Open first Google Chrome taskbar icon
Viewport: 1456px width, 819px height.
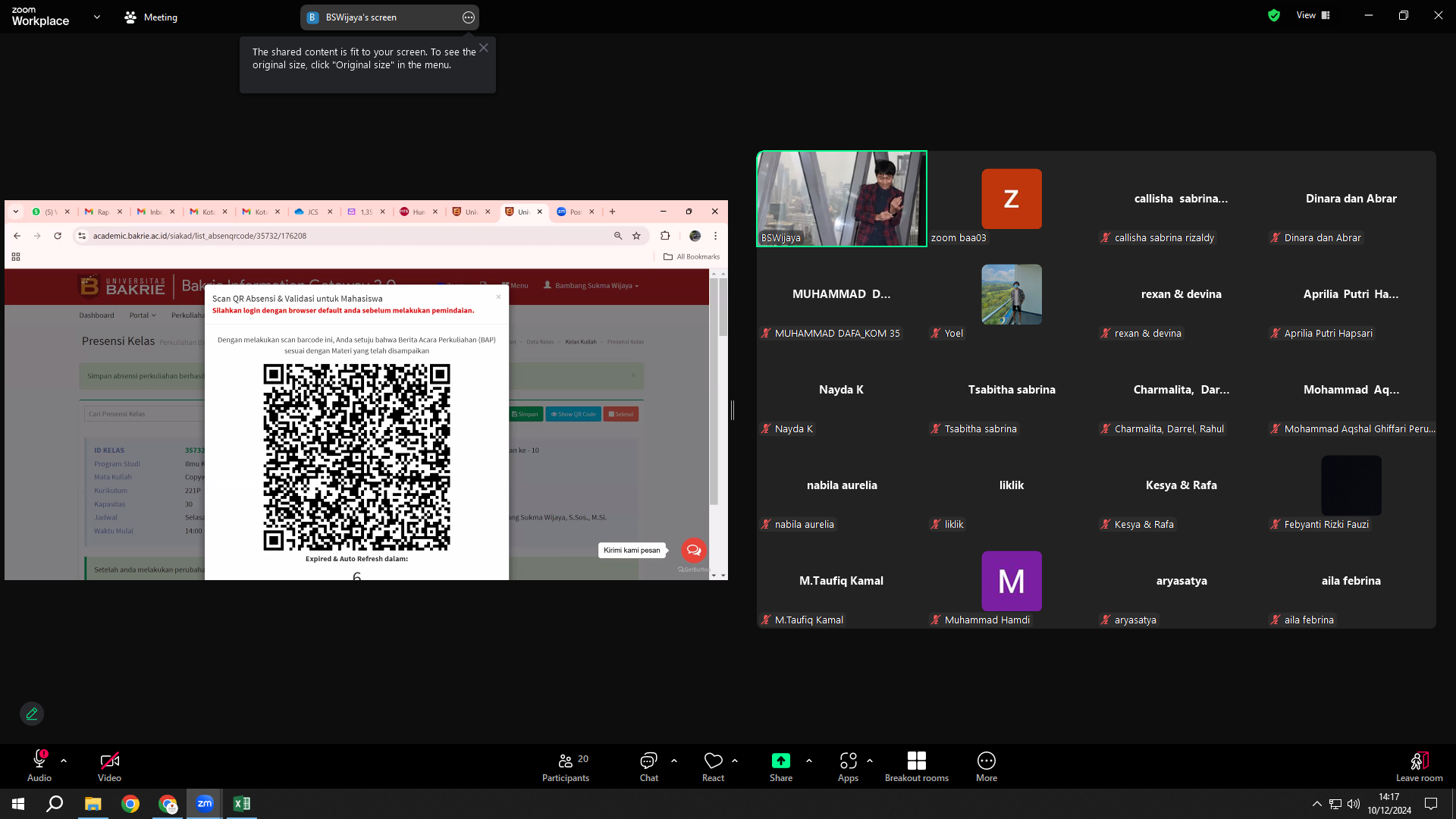[130, 804]
